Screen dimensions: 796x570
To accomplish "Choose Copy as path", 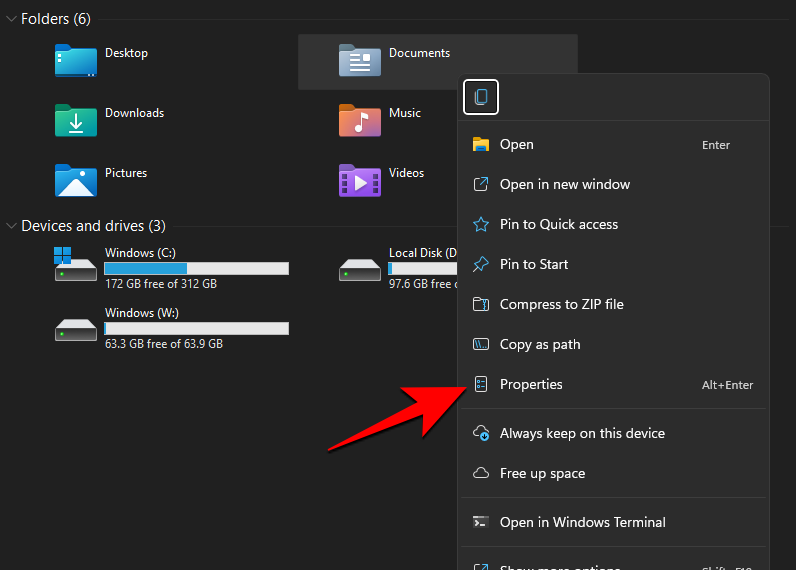I will click(613, 345).
